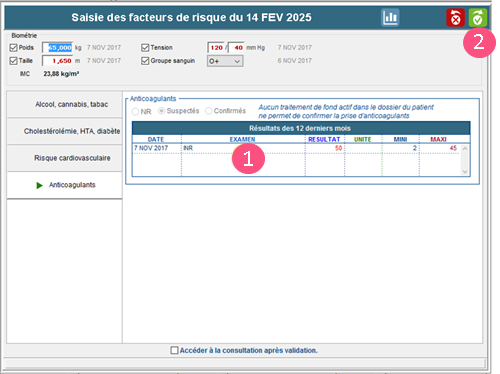Image resolution: width=500 pixels, height=374 pixels.
Task: Open Cholestérolémie, HTA, diabète tab
Action: point(64,131)
